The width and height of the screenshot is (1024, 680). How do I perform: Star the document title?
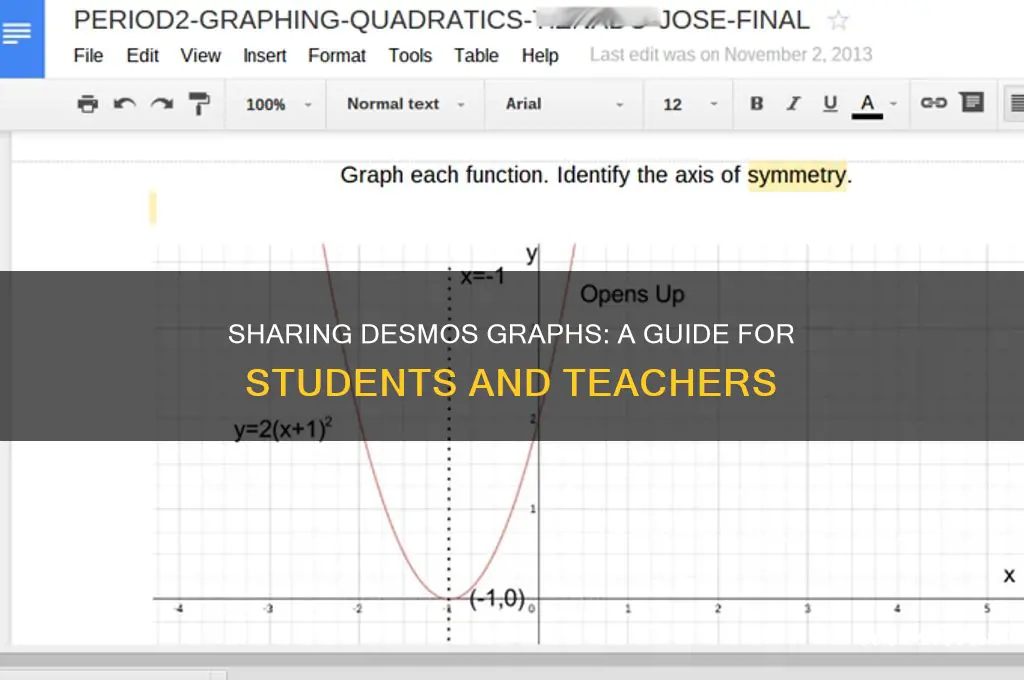point(839,21)
